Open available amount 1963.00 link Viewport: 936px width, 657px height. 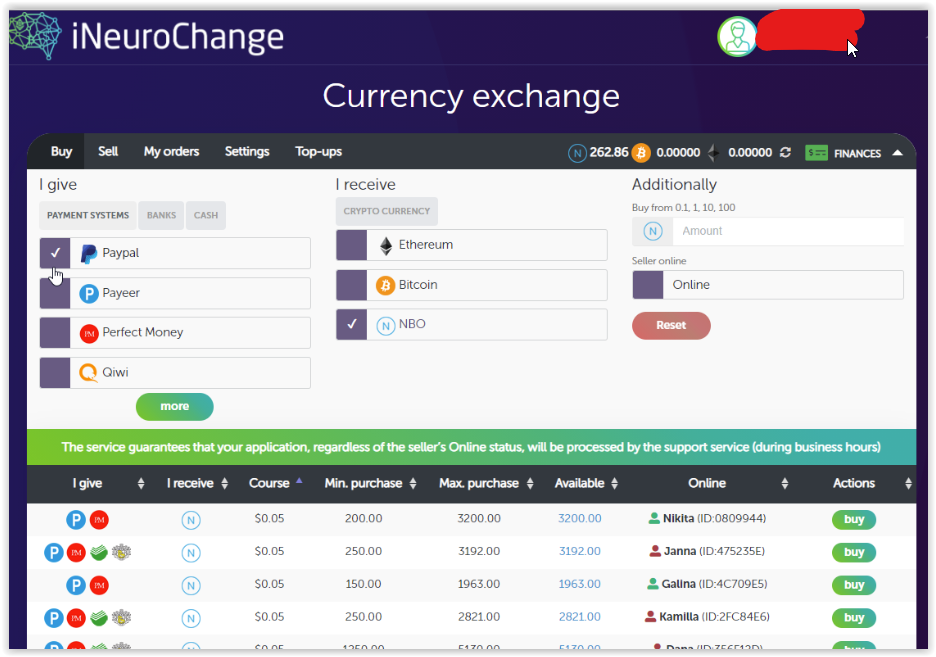[x=580, y=584]
